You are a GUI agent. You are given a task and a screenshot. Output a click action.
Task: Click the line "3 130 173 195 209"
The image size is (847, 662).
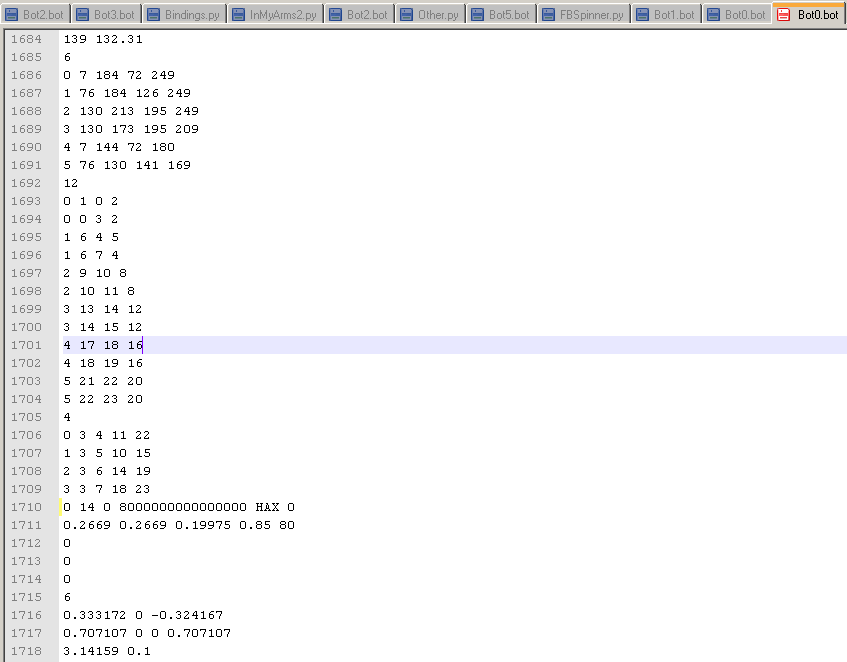click(x=131, y=129)
